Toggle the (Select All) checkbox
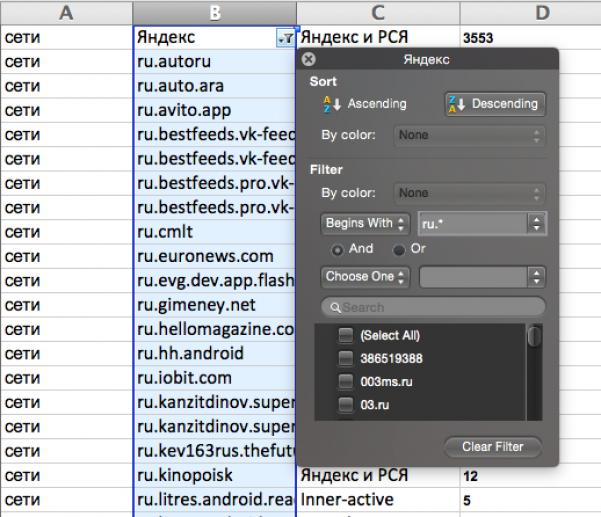Screen dimensions: 601x517 346,336
